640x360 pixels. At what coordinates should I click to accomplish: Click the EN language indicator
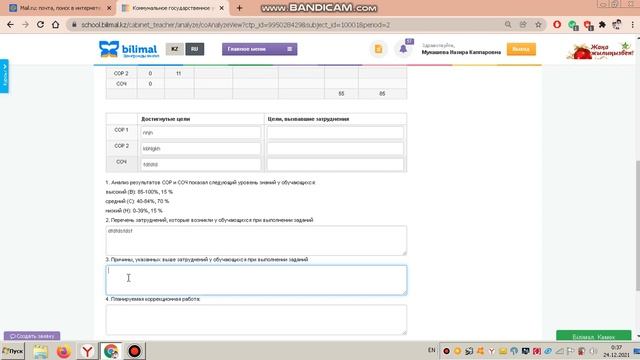[431, 350]
